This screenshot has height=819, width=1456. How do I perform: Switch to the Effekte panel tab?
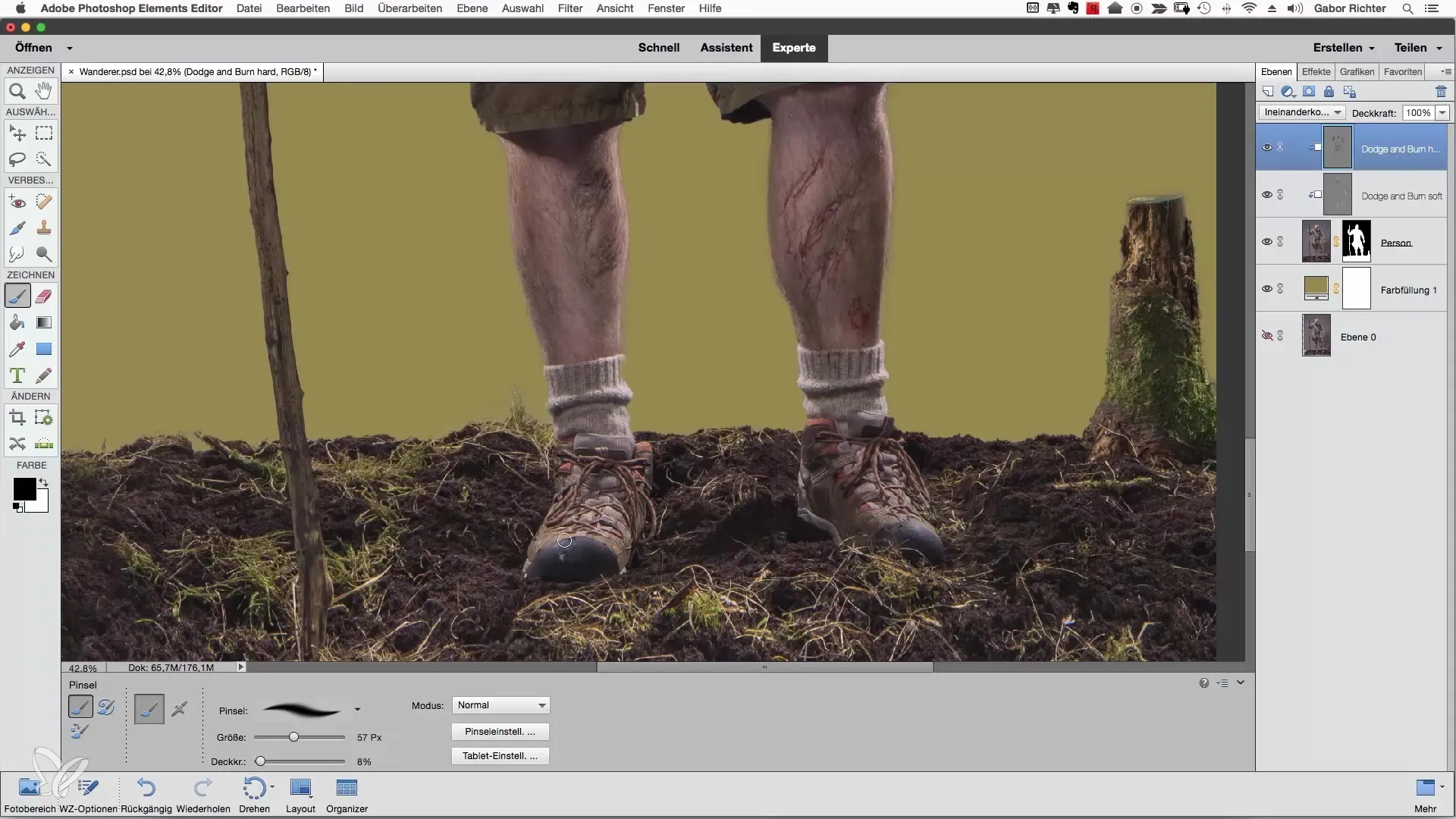tap(1316, 71)
